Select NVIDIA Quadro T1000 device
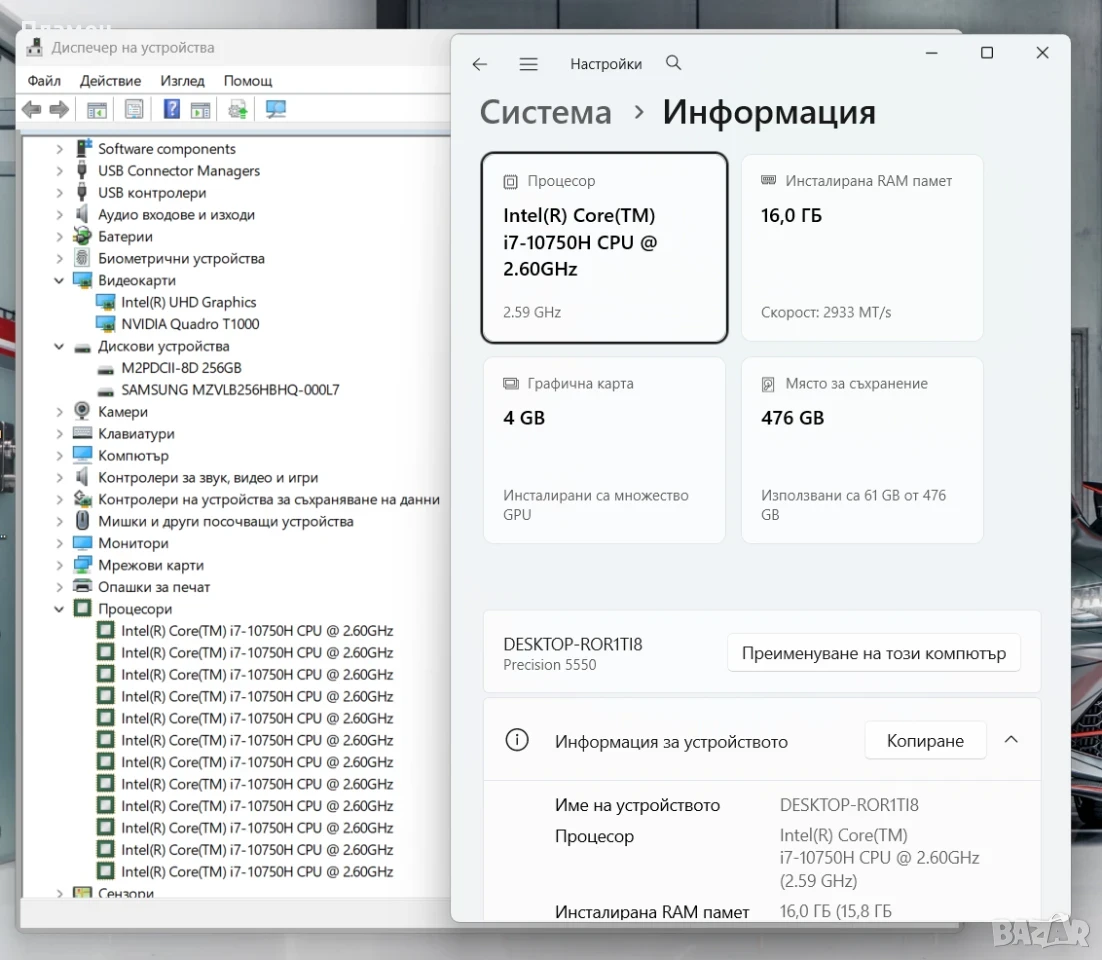 (190, 324)
